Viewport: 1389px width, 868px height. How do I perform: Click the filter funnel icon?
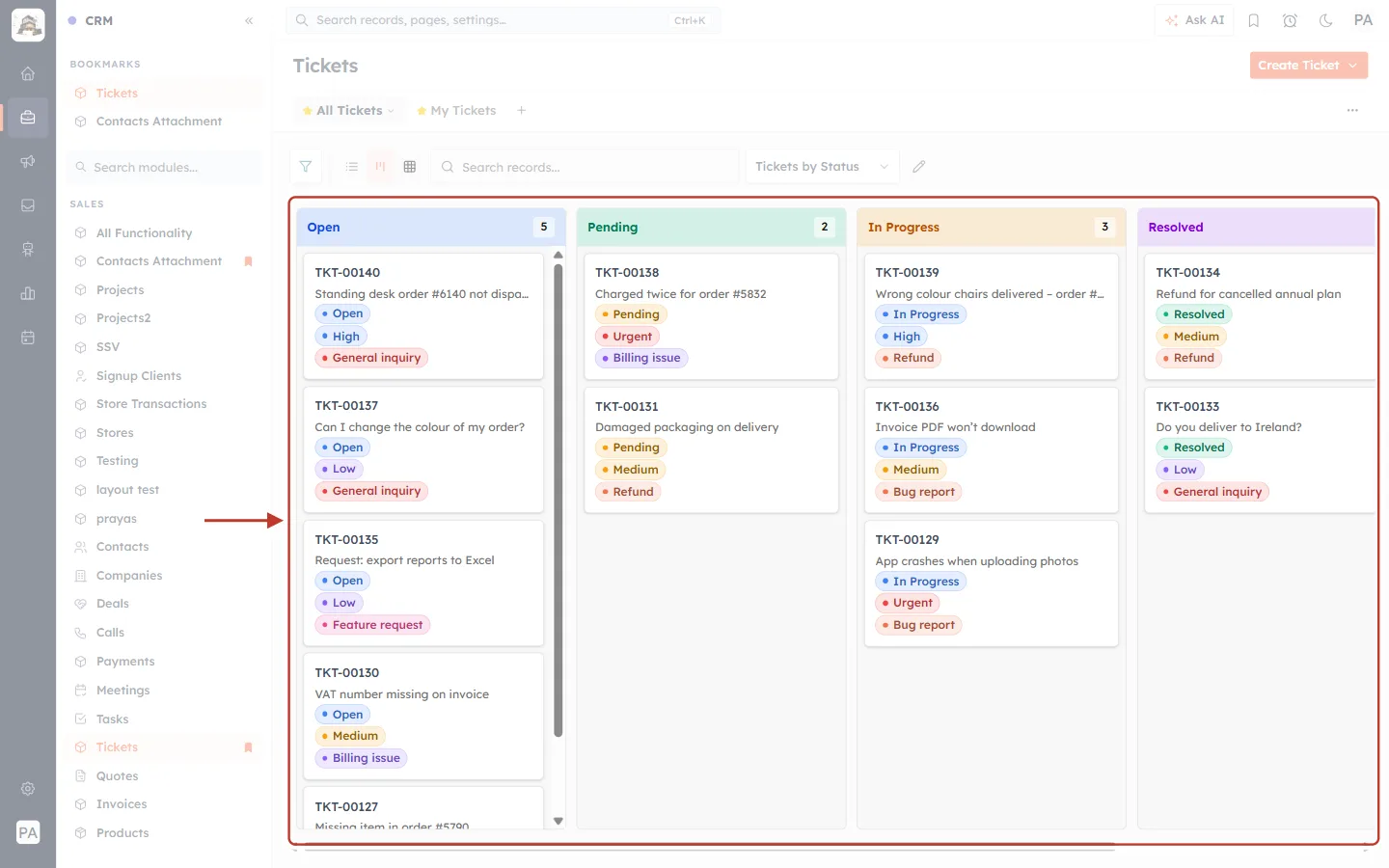(306, 167)
